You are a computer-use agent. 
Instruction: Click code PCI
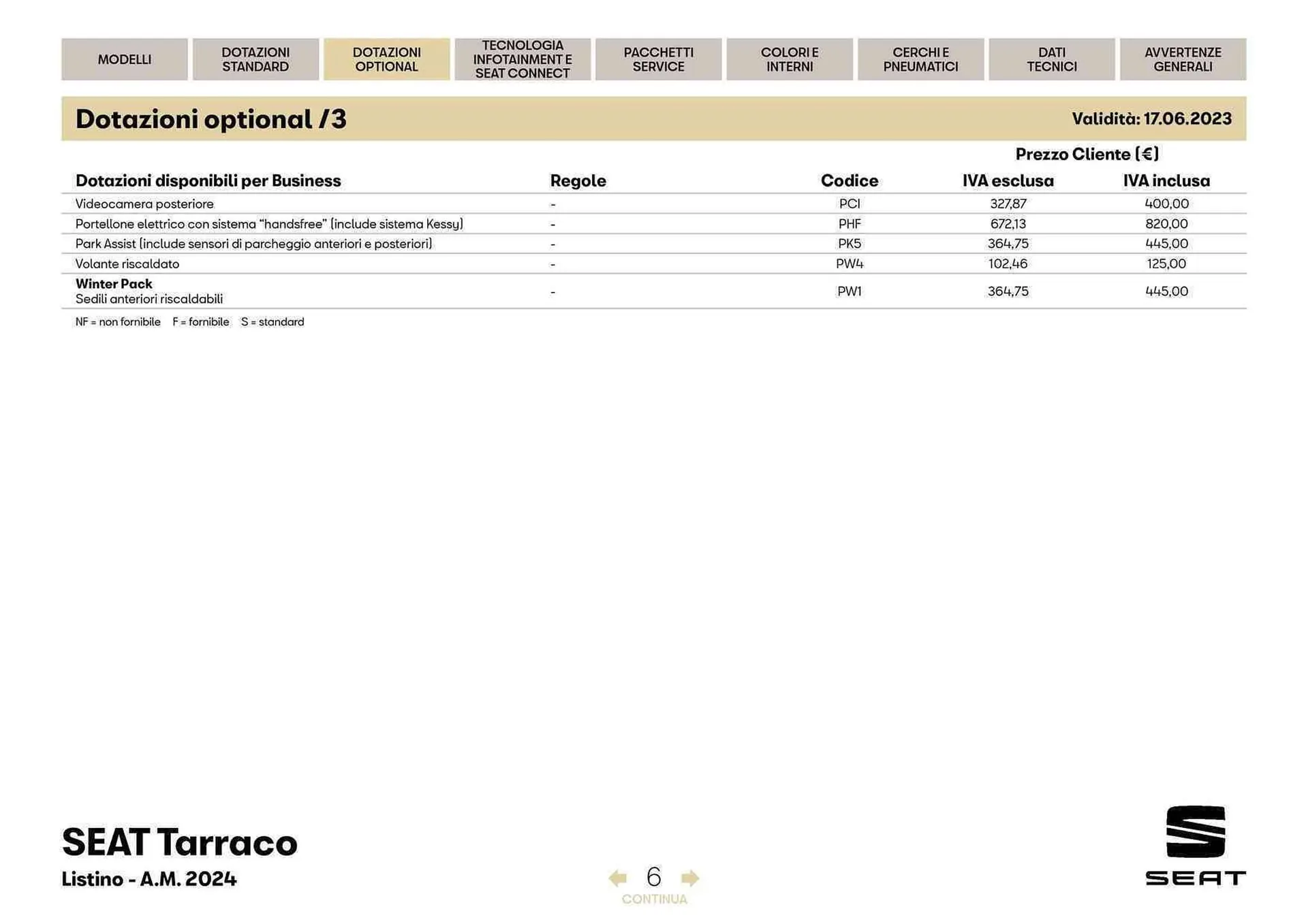[x=850, y=204]
